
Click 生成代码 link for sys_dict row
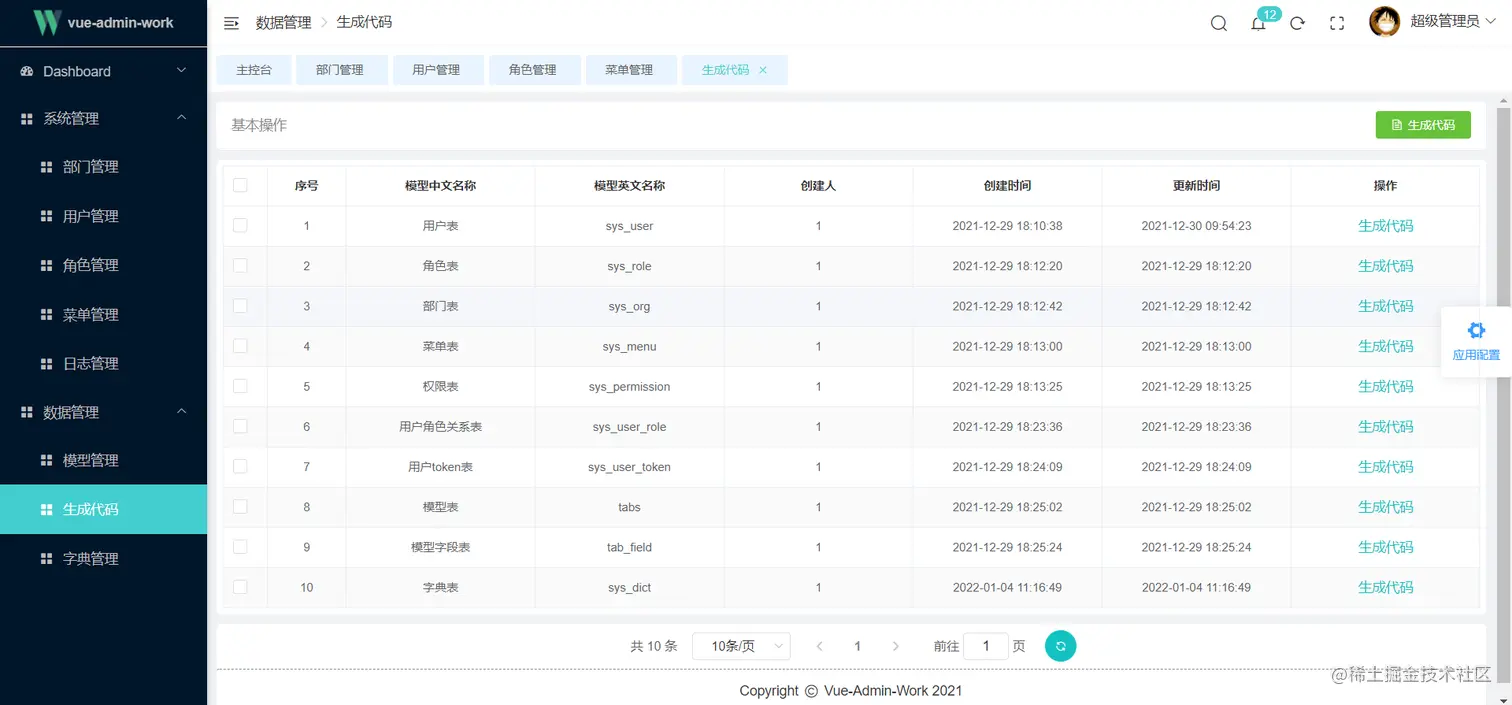click(x=1385, y=587)
